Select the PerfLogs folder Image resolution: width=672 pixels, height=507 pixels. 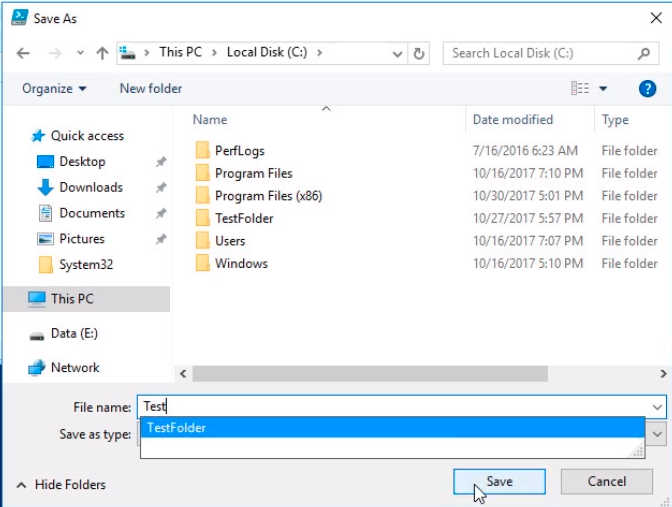click(x=239, y=151)
